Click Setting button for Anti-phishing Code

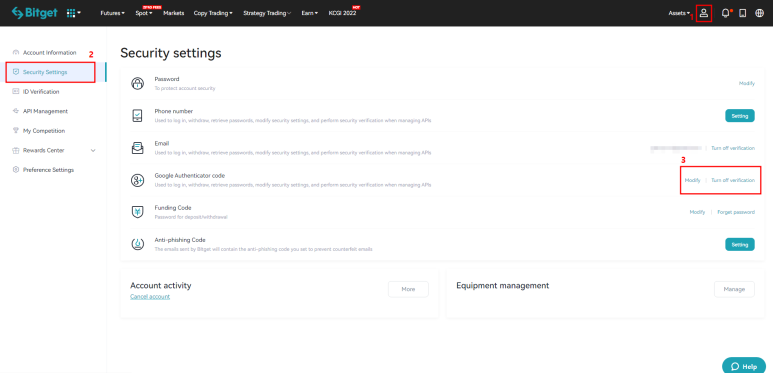pyautogui.click(x=739, y=244)
